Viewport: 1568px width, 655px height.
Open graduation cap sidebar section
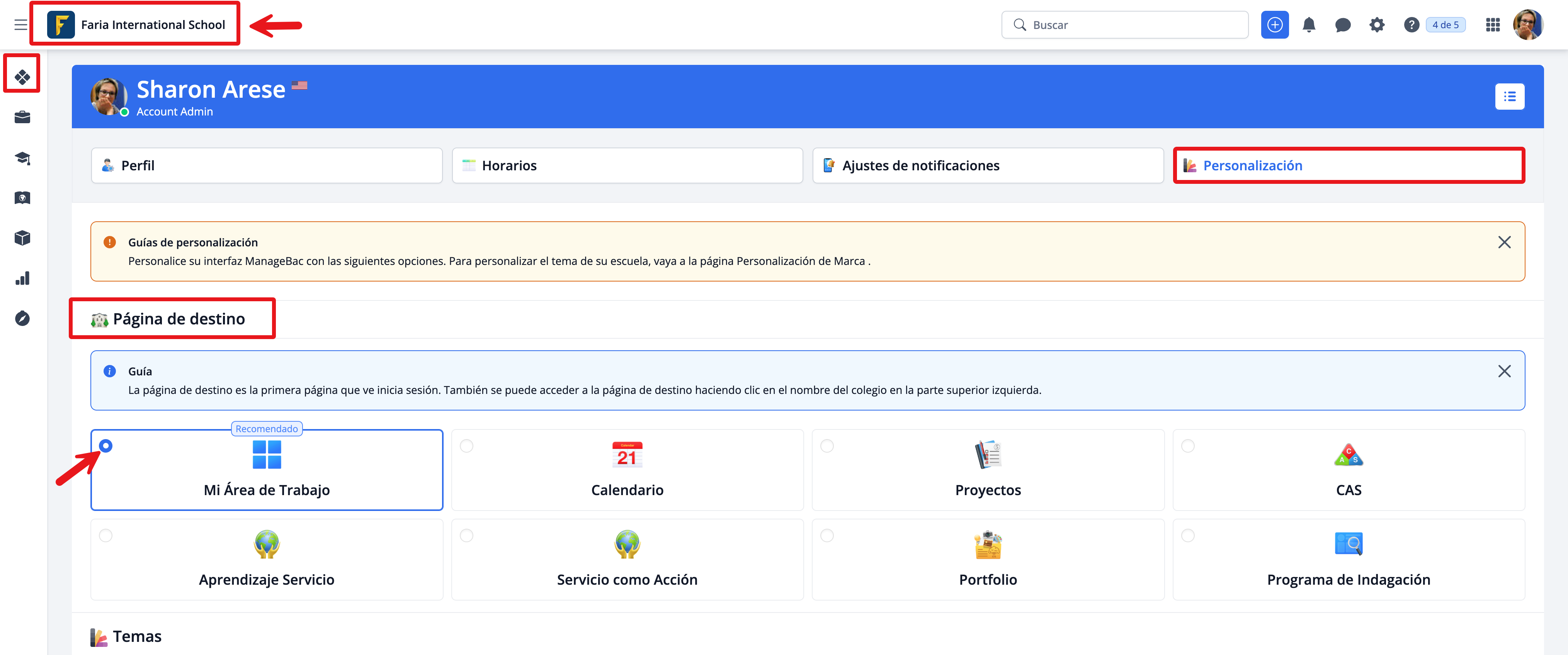click(22, 158)
